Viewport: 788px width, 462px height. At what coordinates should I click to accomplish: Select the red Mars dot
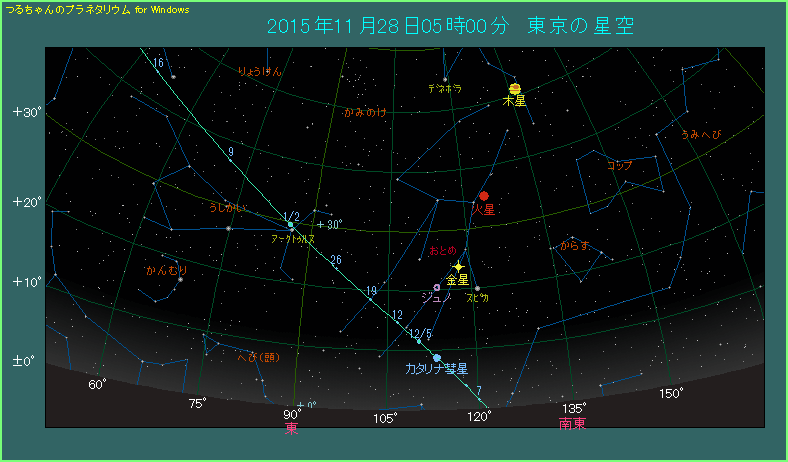coord(484,196)
